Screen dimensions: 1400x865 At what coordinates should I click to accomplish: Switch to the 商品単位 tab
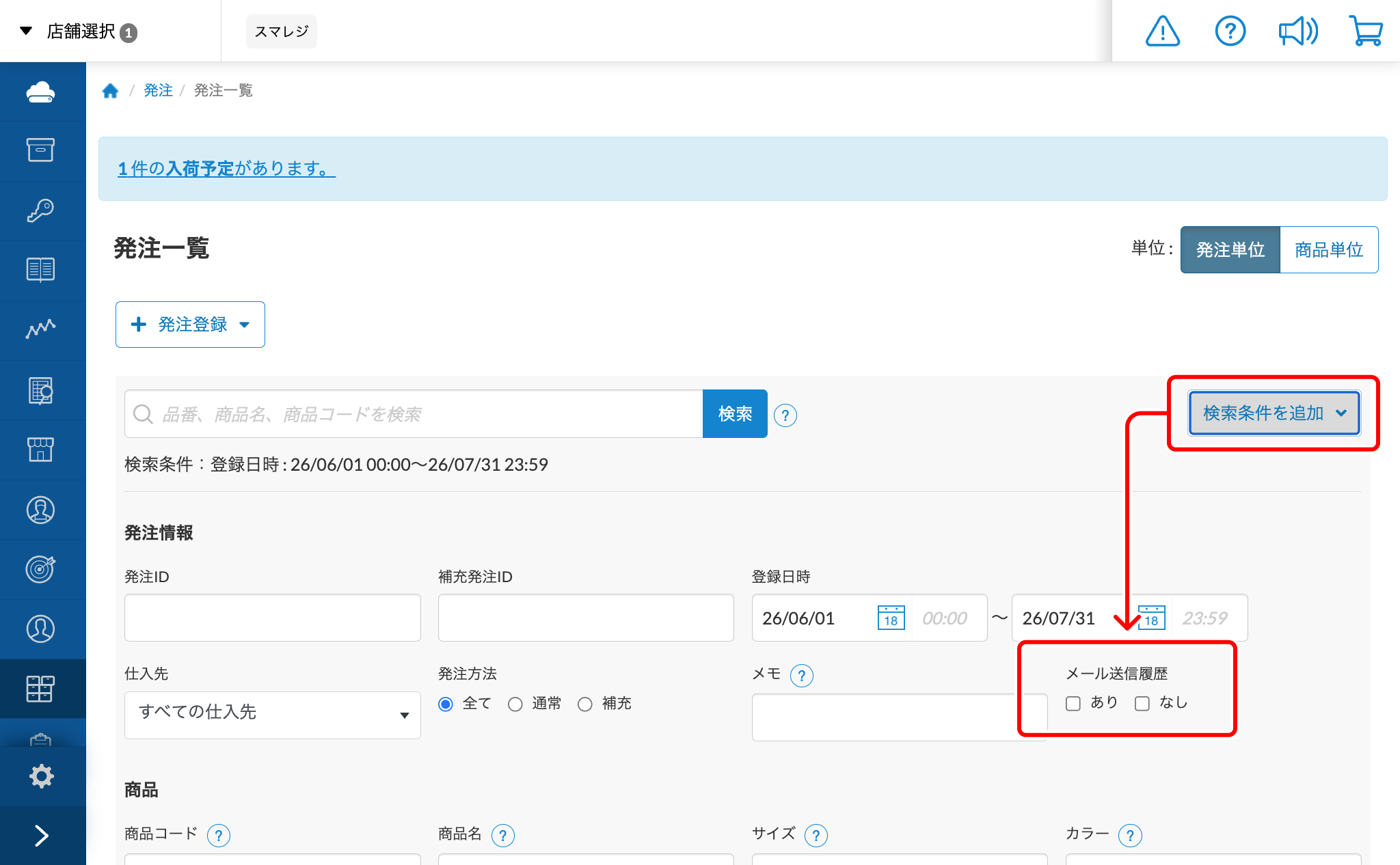[1329, 250]
